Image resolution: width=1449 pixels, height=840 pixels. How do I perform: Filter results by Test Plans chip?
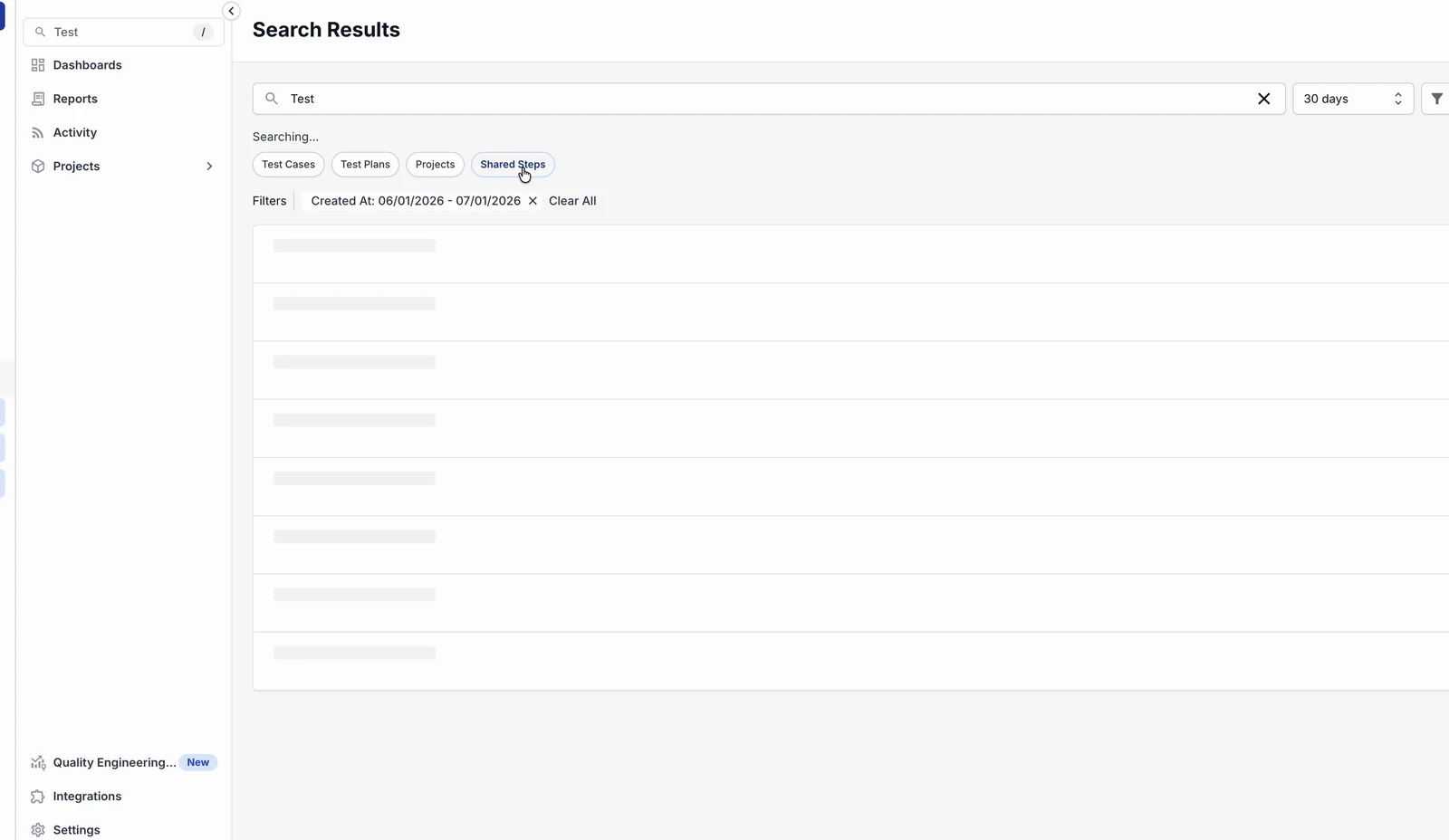[365, 165]
